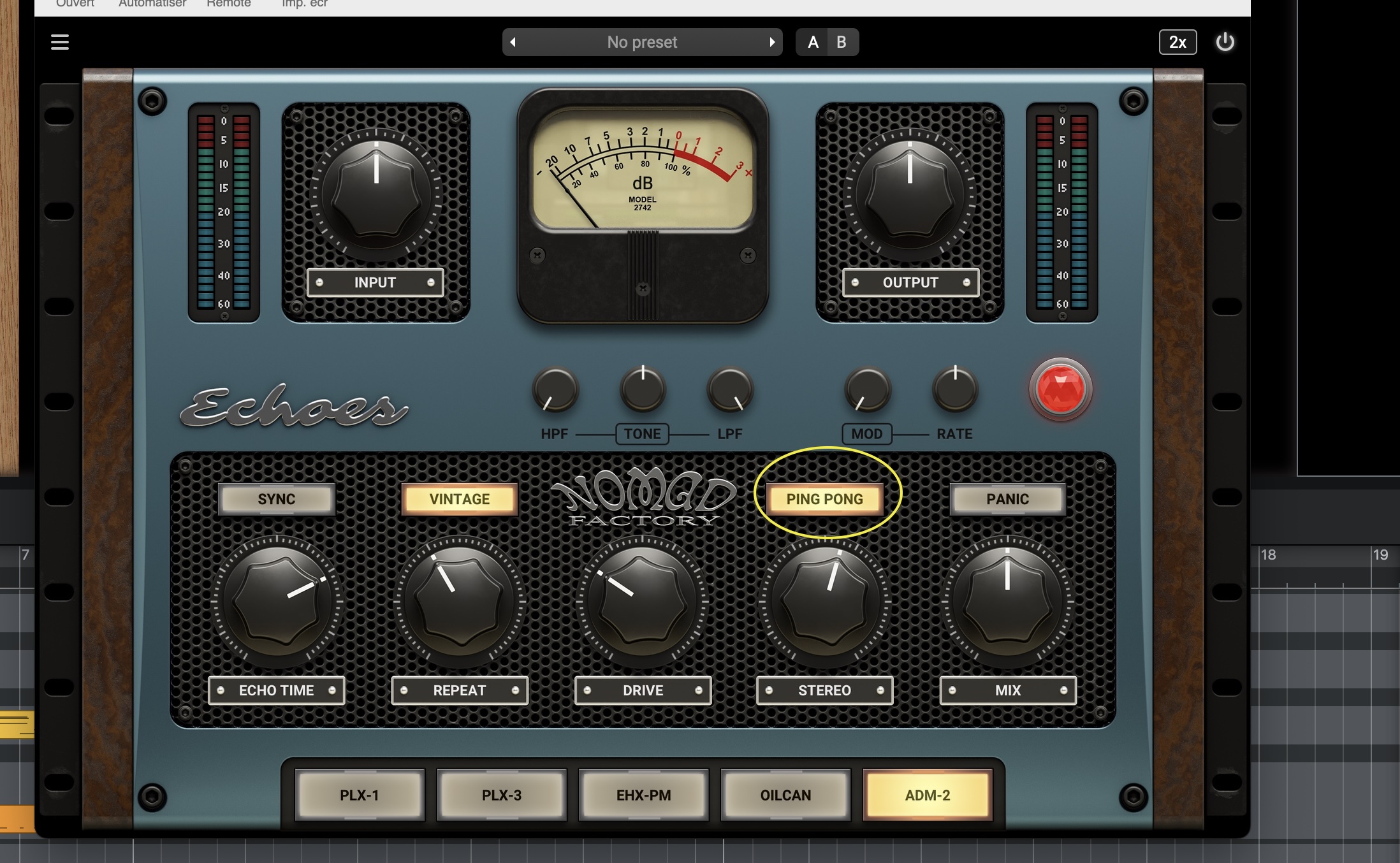The width and height of the screenshot is (1400, 863).
Task: Click the RATE knob
Action: pos(955,389)
